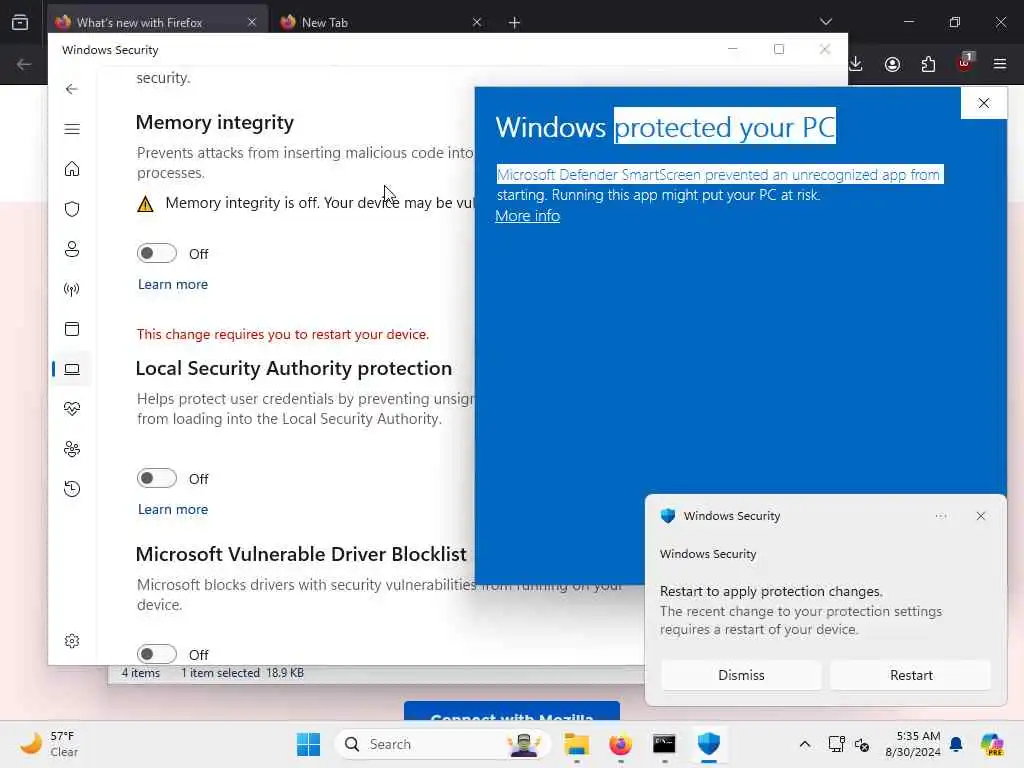This screenshot has height=768, width=1024.
Task: Open a new Firefox tab with plus
Action: tap(514, 23)
